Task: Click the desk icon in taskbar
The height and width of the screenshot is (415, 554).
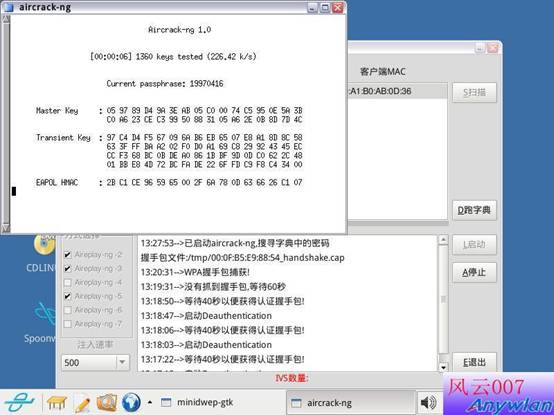Action: [x=57, y=403]
